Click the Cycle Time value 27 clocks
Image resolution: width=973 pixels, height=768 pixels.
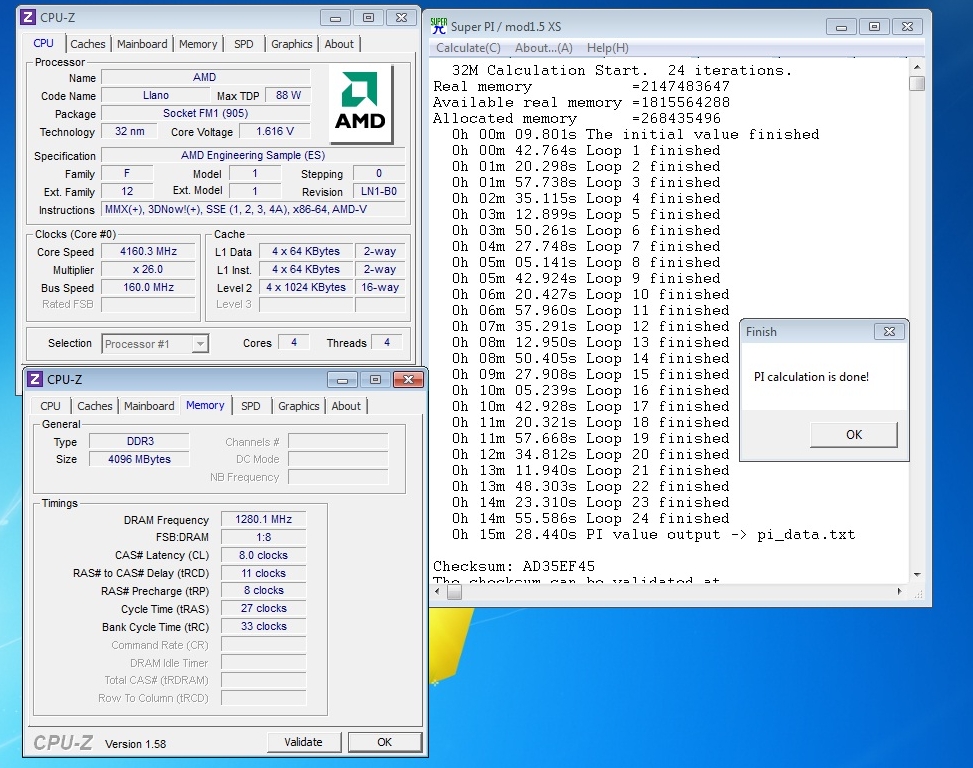[264, 608]
